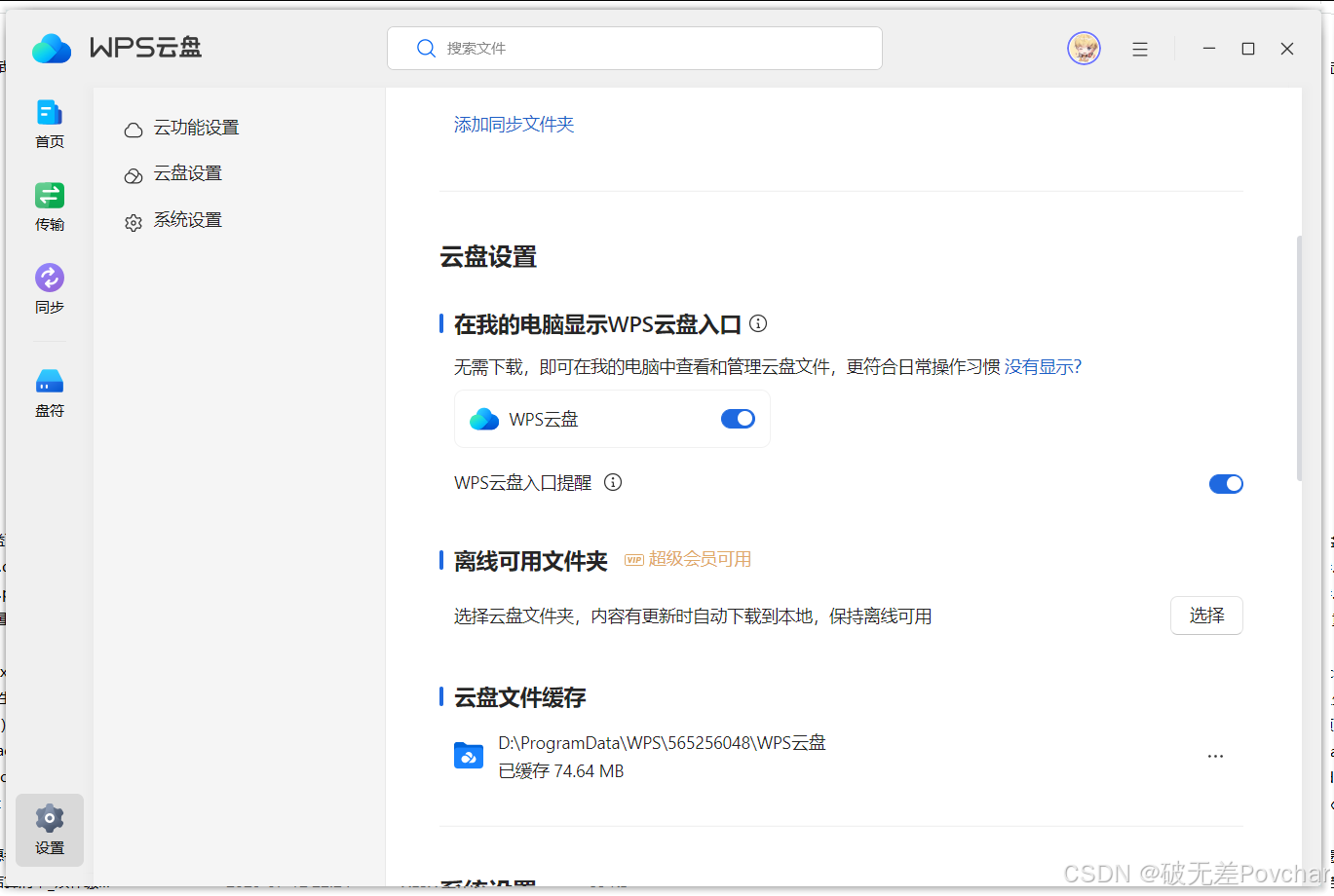Click the 云盘设置 section heading
This screenshot has width=1334, height=896.
click(488, 257)
